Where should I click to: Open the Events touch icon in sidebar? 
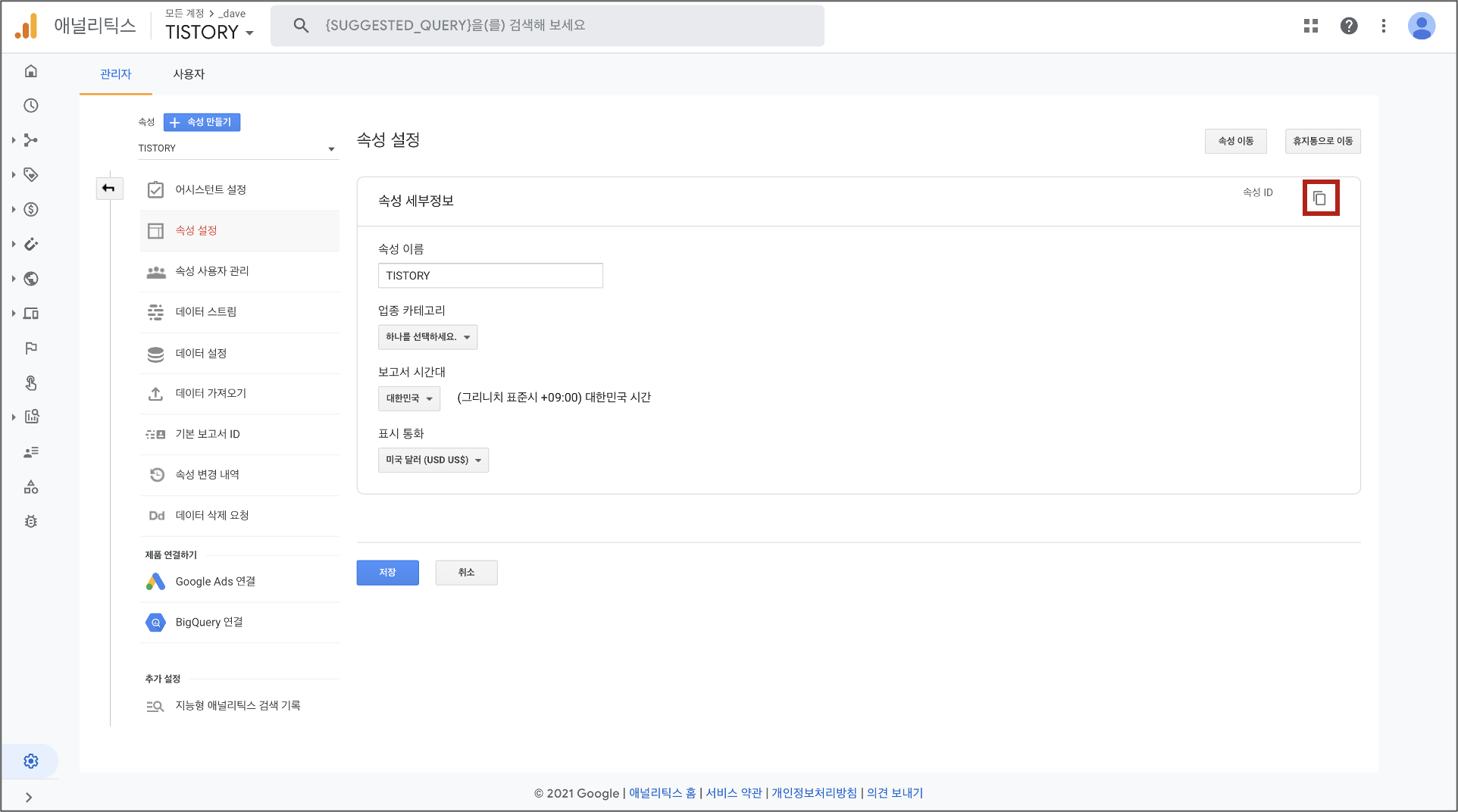[x=31, y=383]
